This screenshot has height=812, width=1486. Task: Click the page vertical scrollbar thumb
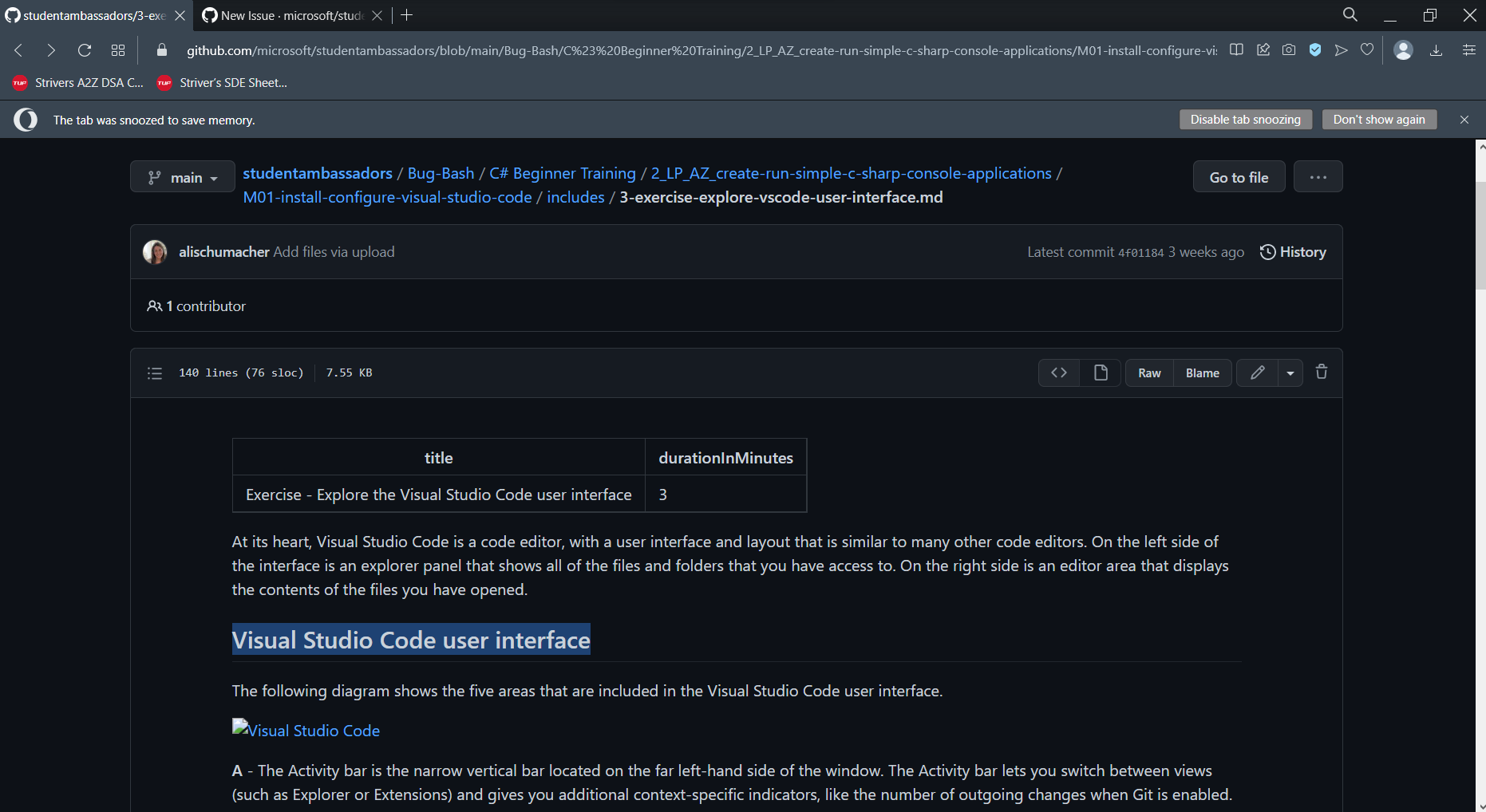coord(1480,235)
